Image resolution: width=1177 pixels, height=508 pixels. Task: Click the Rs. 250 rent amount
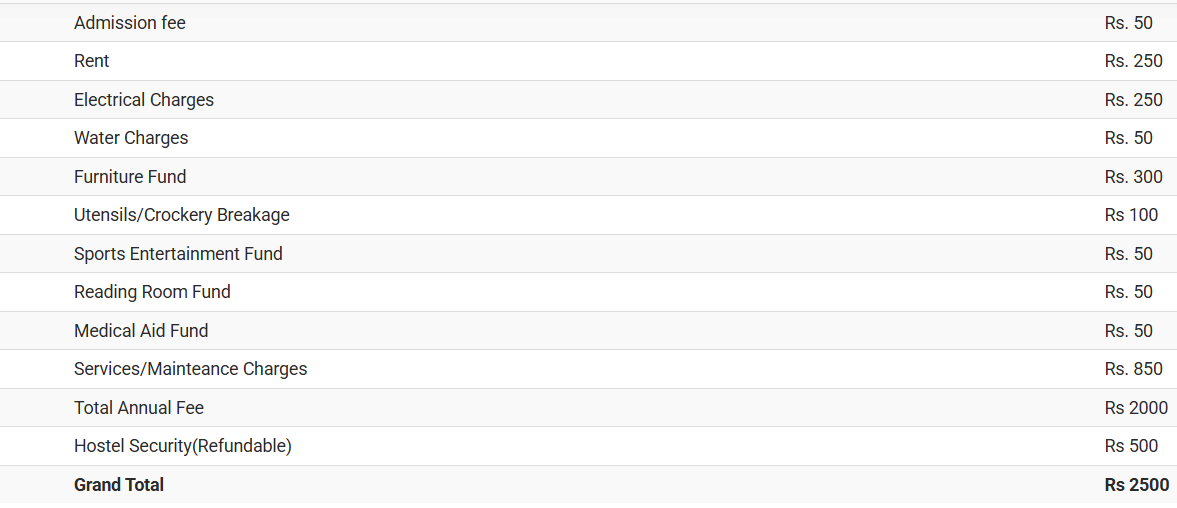tap(1134, 61)
